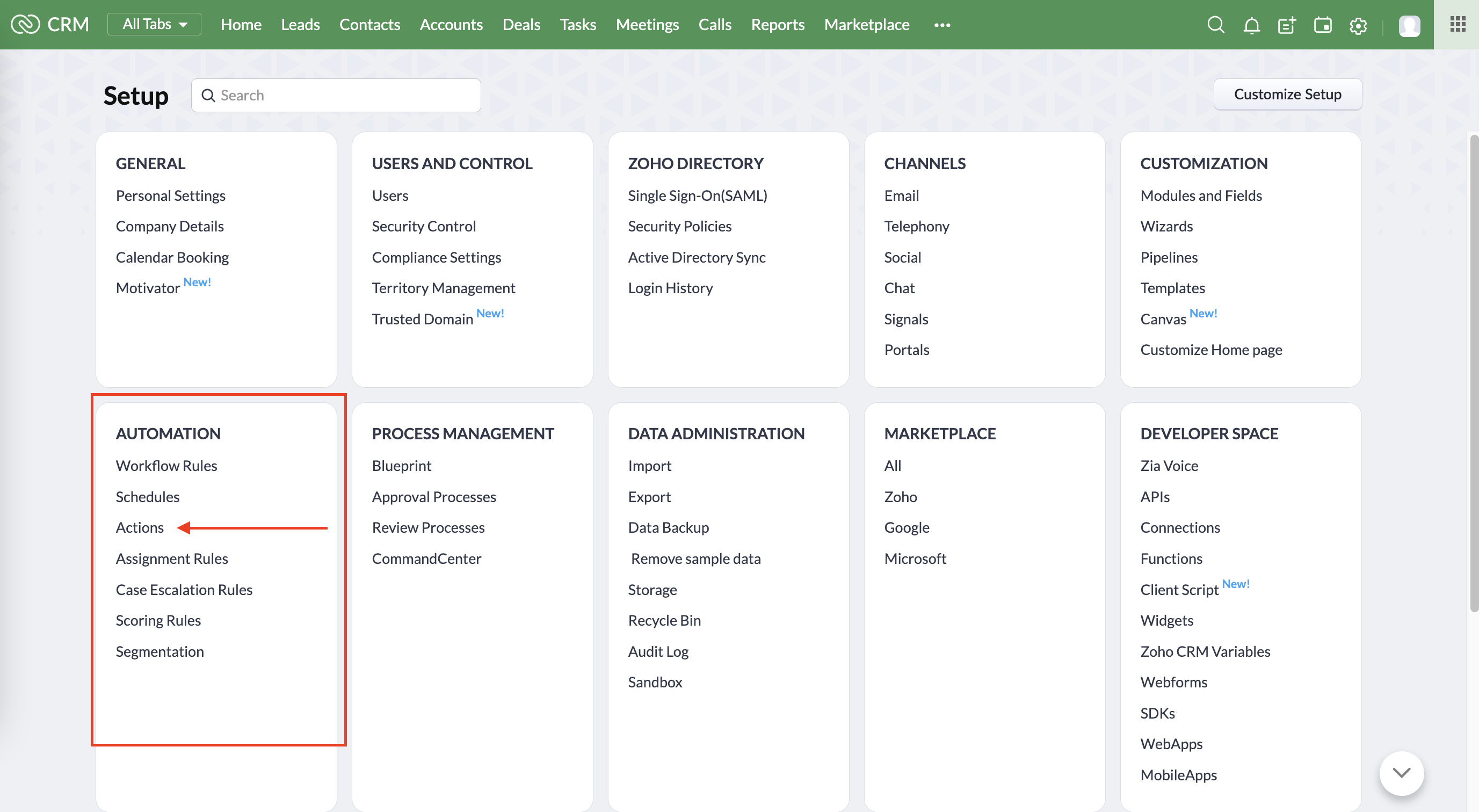Switch to the Meetings tab
This screenshot has width=1479, height=812.
coord(647,25)
